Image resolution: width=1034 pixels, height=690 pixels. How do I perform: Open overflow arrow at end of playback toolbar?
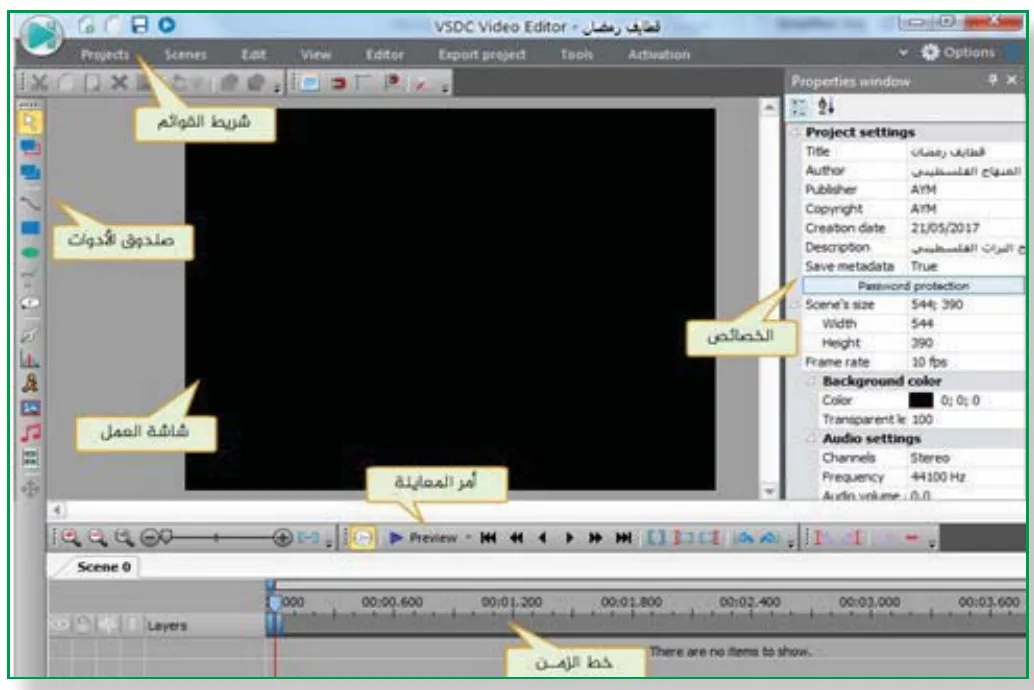[x=791, y=543]
